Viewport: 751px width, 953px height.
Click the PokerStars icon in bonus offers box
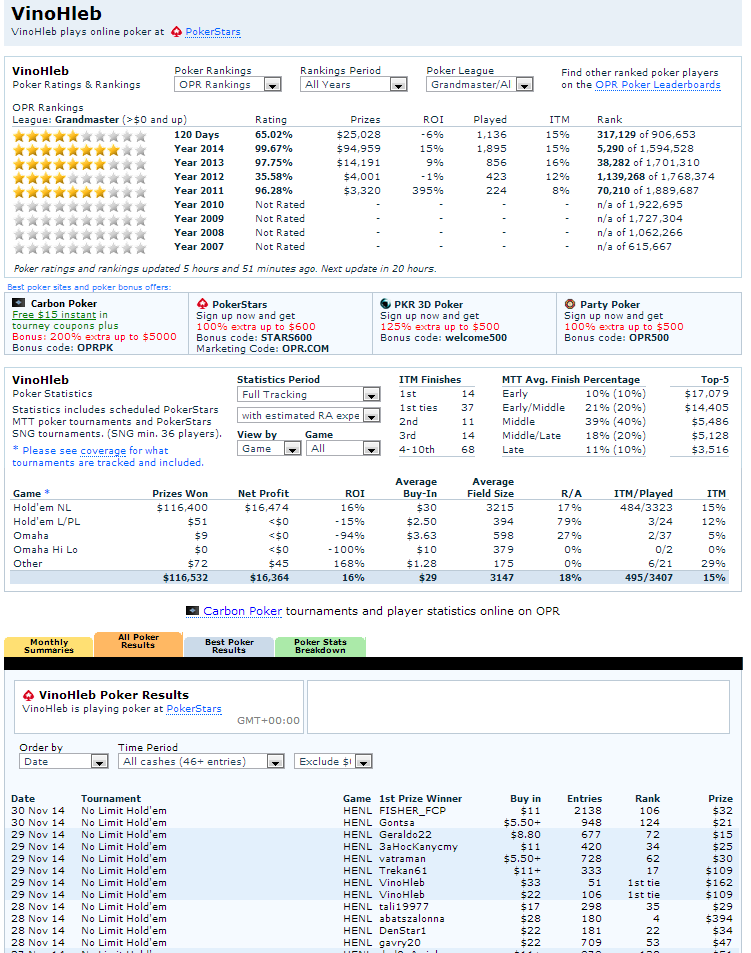(x=202, y=303)
